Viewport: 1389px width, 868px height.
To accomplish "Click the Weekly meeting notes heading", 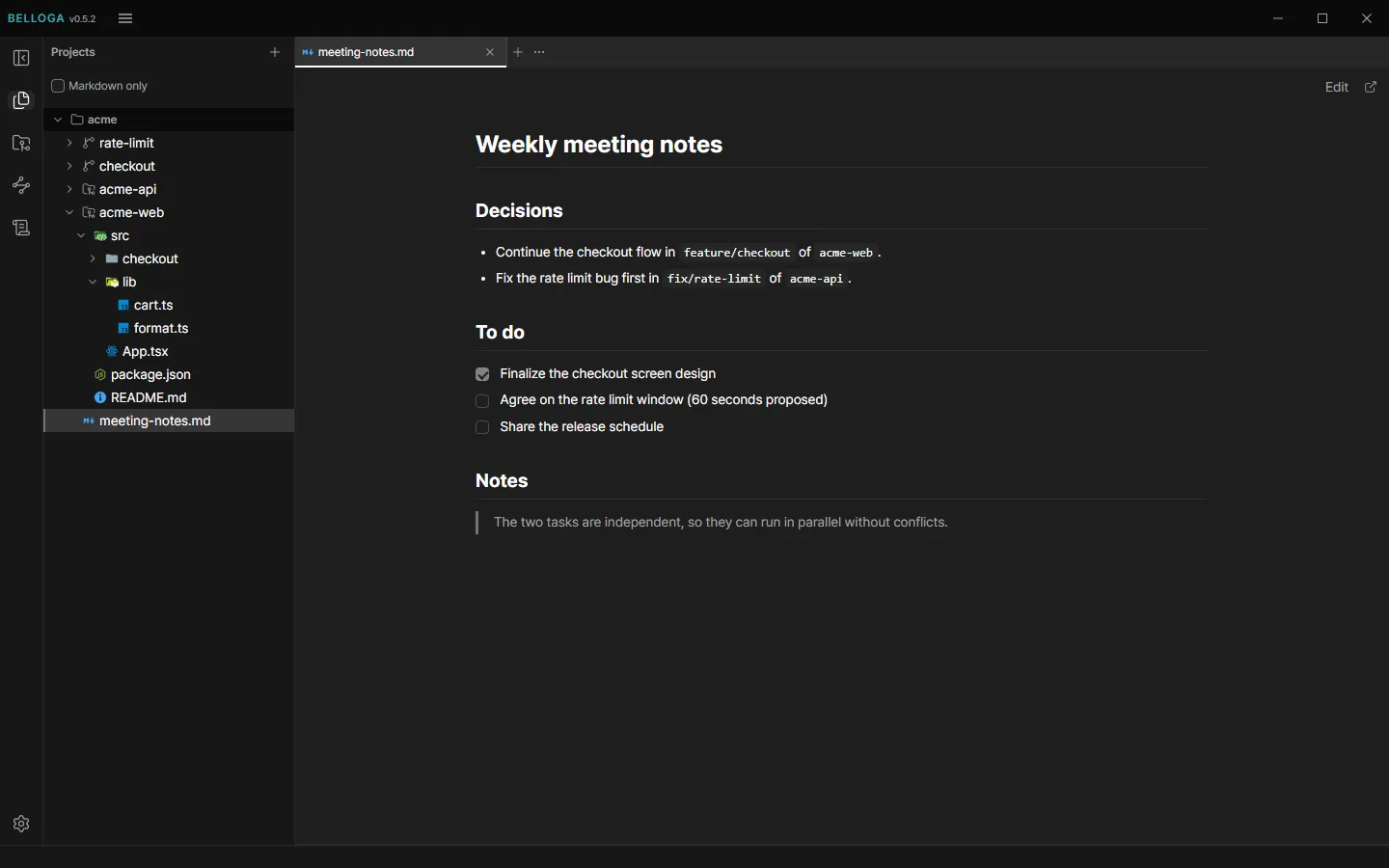I will [599, 145].
